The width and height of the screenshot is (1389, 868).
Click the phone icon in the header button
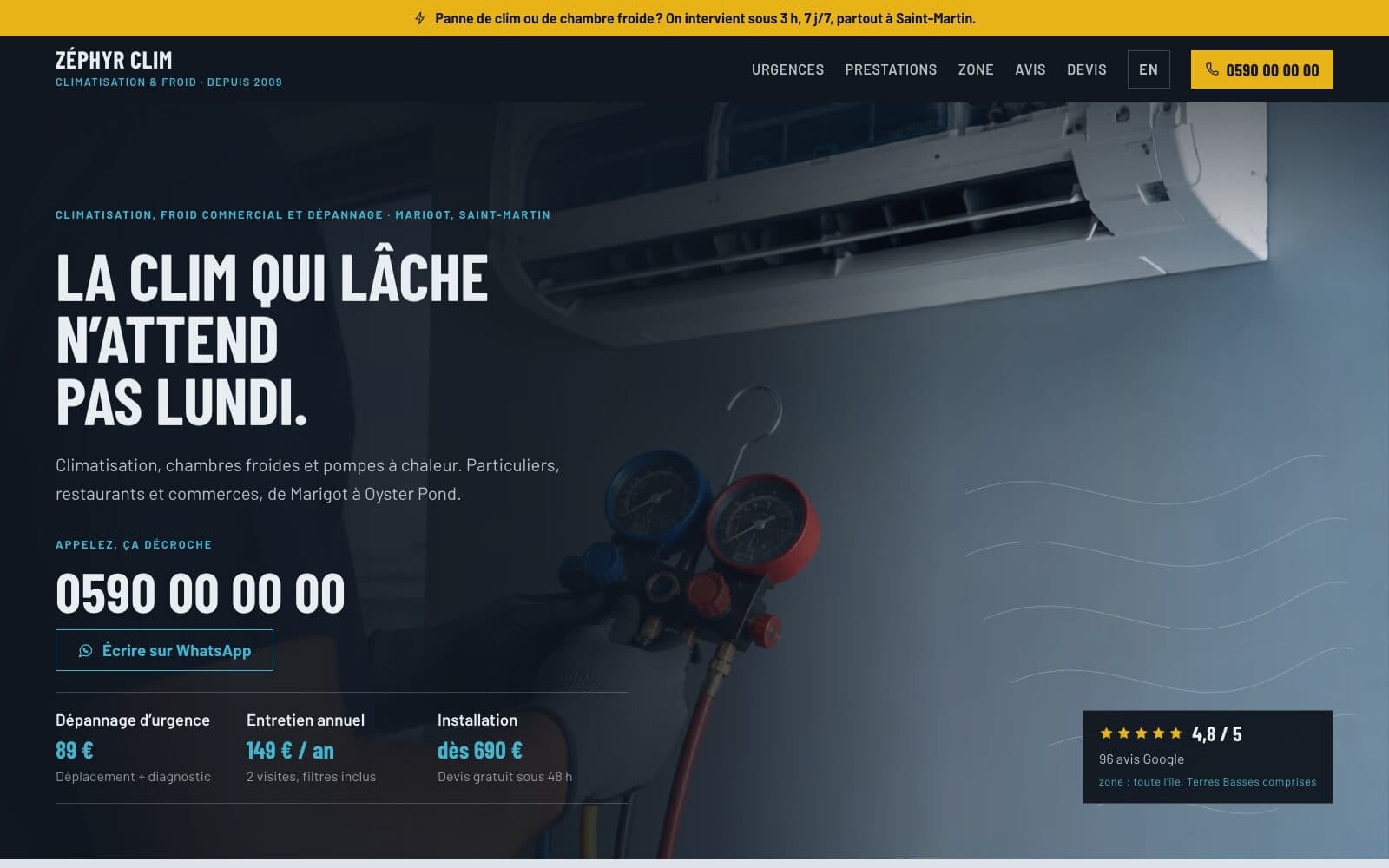tap(1212, 69)
